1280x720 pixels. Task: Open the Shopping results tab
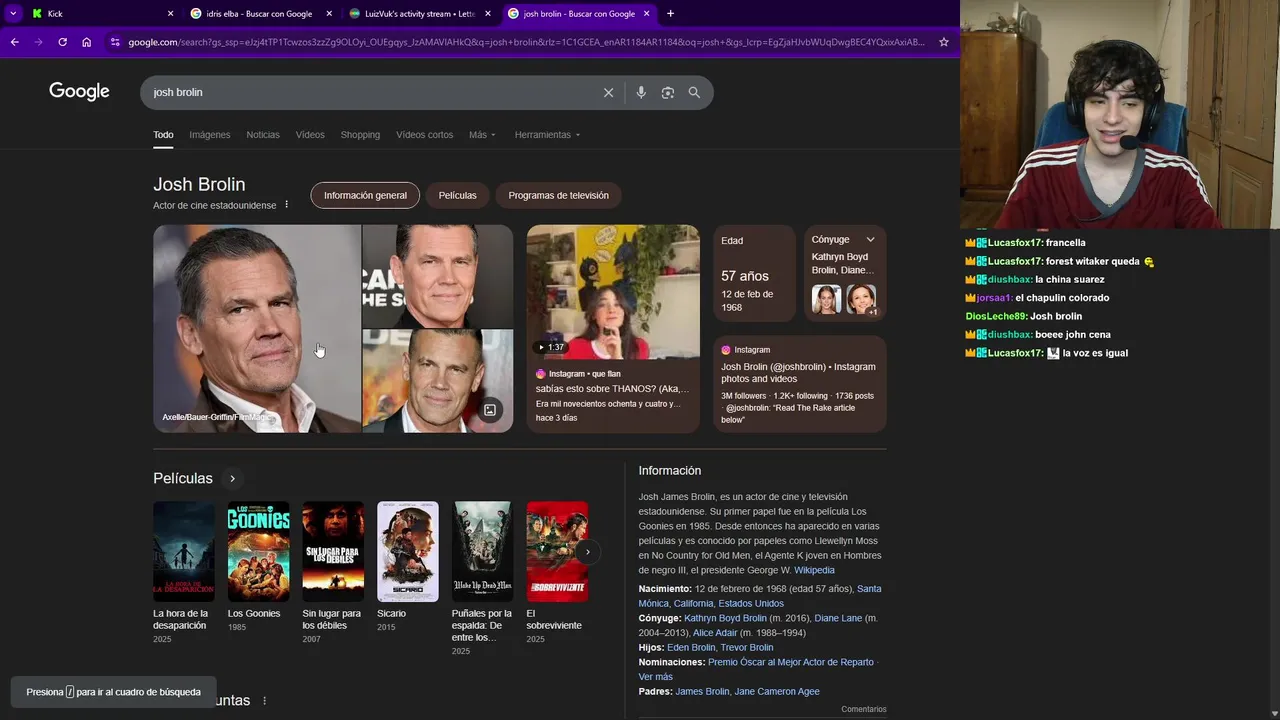click(x=360, y=135)
